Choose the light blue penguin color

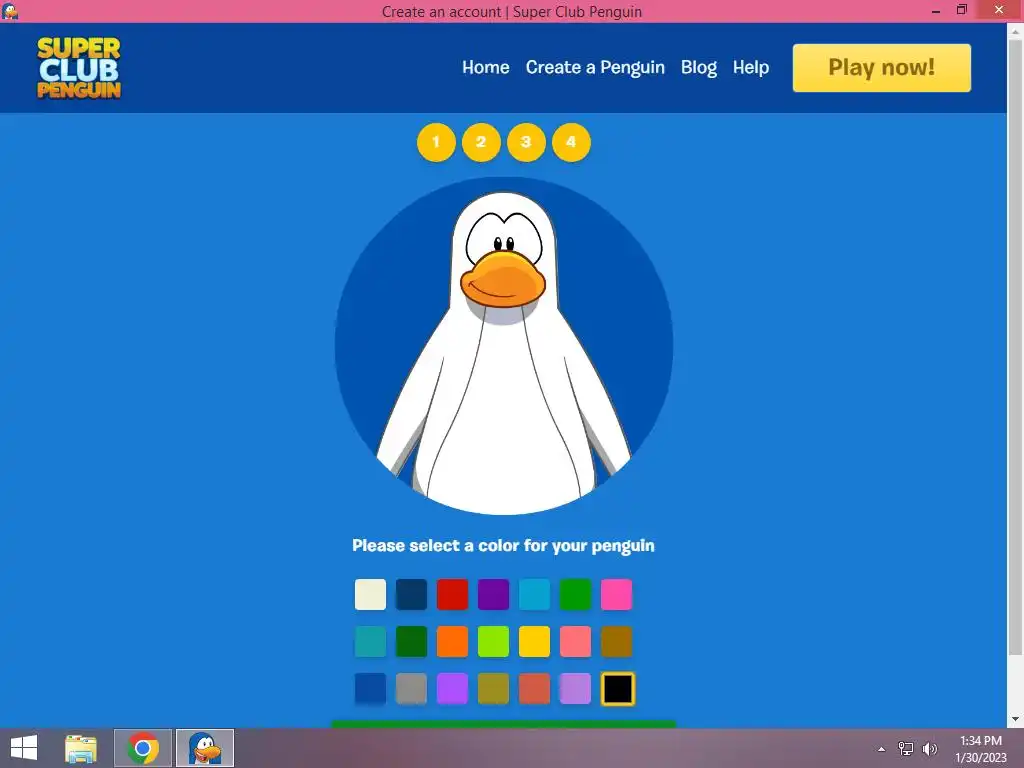pos(534,594)
